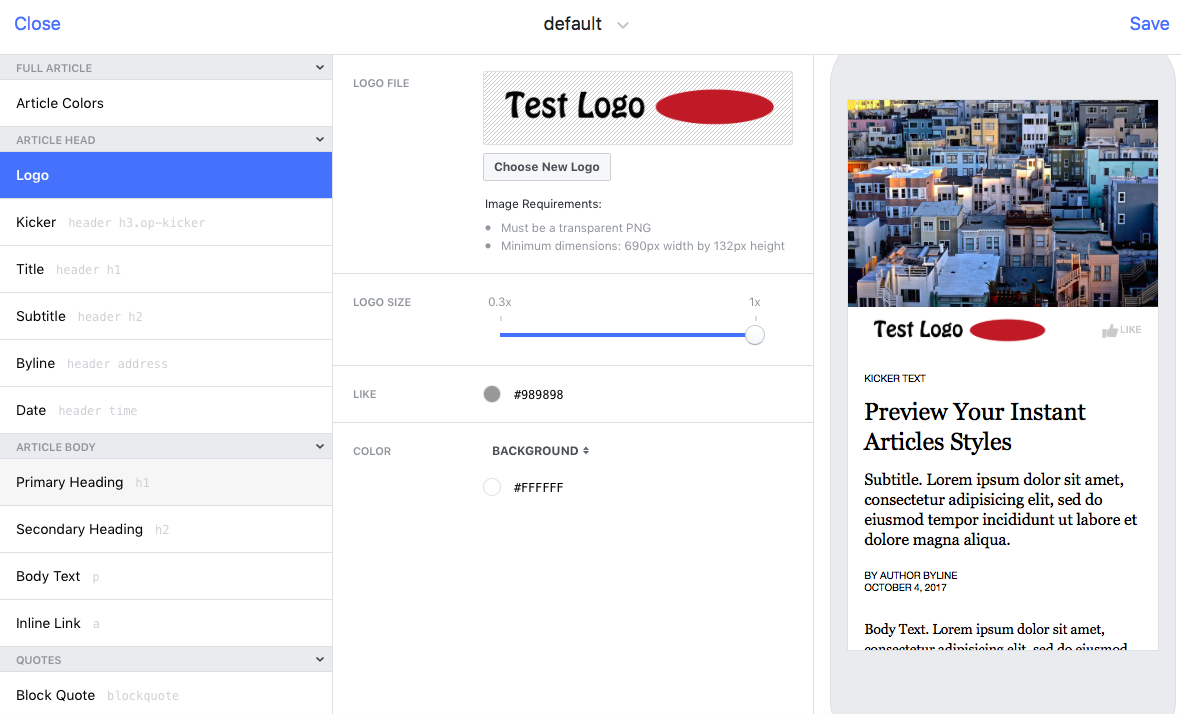Click the logo size slider handle

pyautogui.click(x=755, y=335)
